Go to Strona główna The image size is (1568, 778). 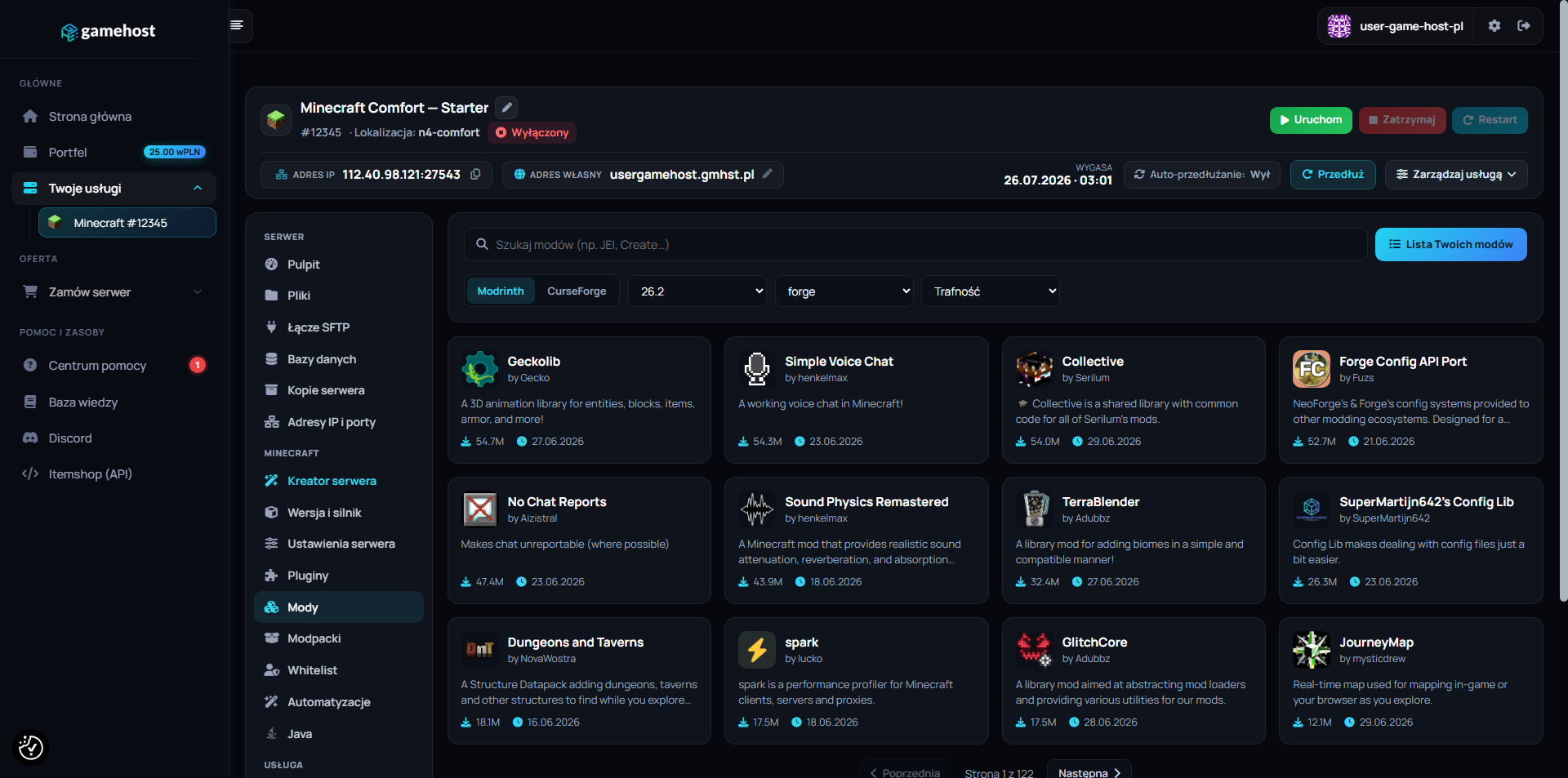click(114, 116)
